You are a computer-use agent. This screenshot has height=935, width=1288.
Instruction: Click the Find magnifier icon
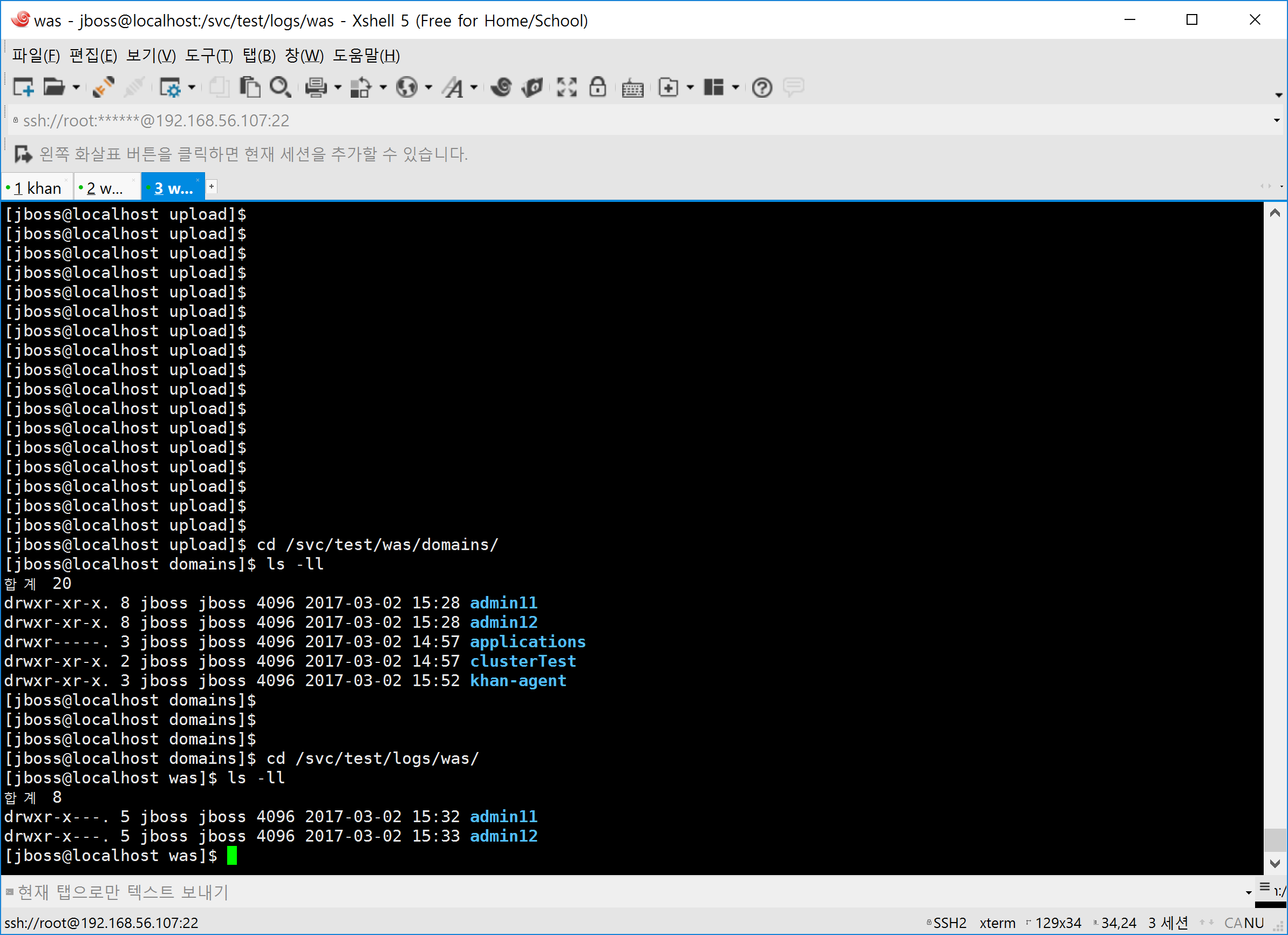tap(280, 87)
